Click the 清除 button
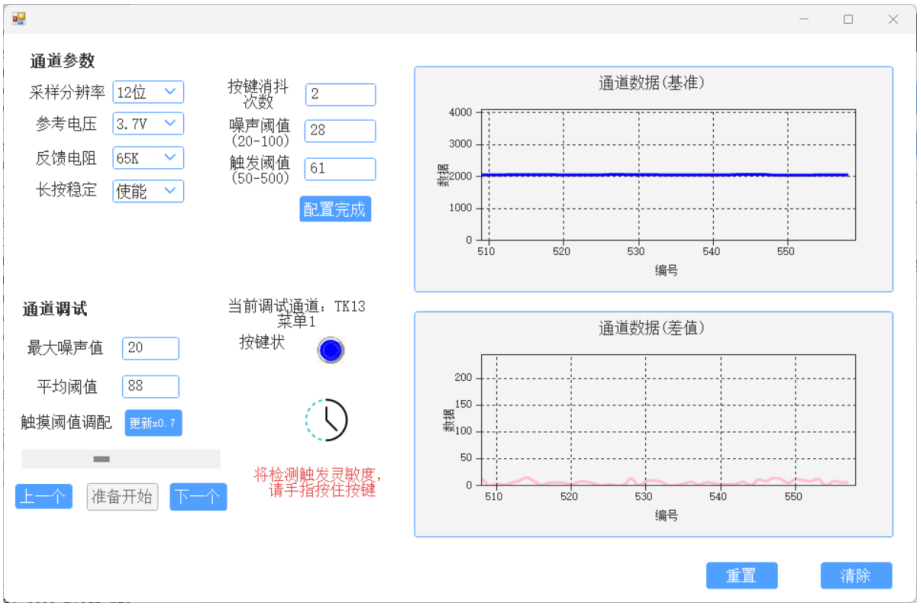The width and height of the screenshot is (921, 608). click(856, 576)
